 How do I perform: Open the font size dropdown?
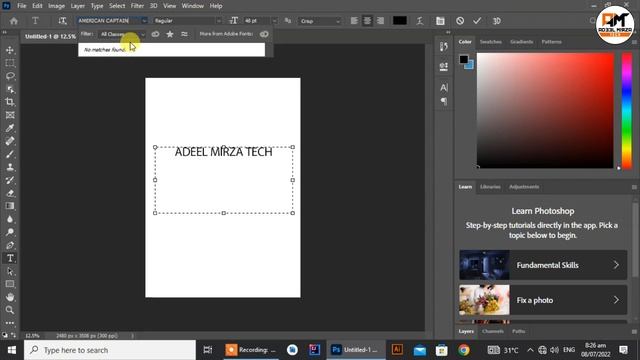click(x=275, y=21)
